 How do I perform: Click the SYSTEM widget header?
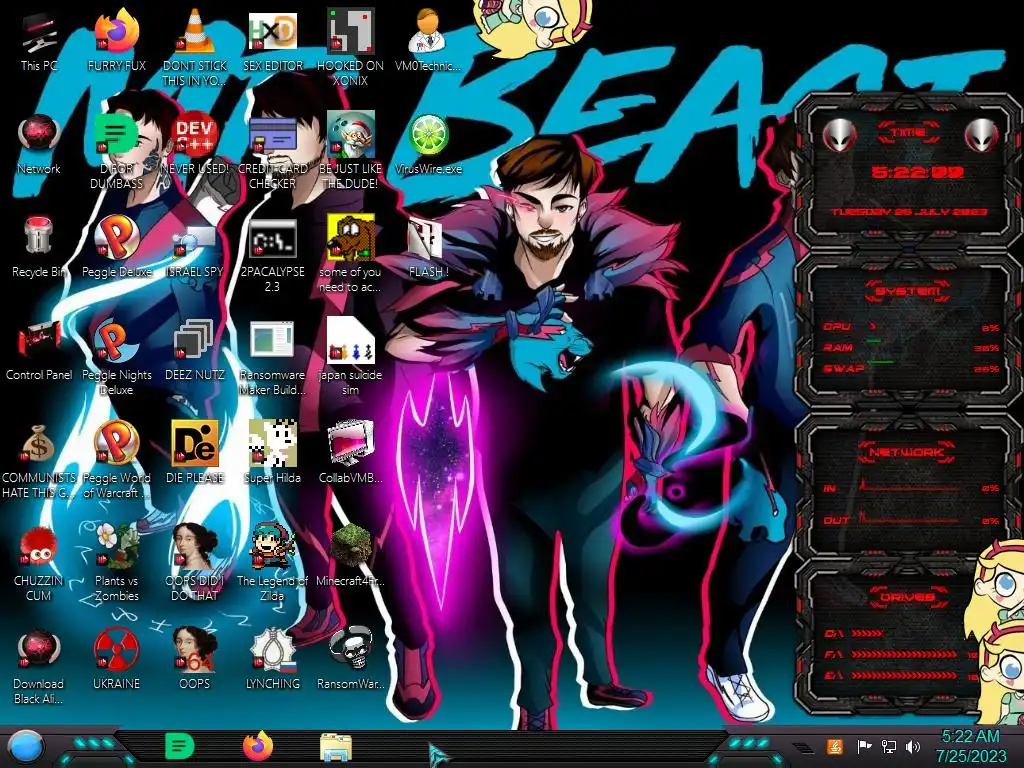pos(907,291)
